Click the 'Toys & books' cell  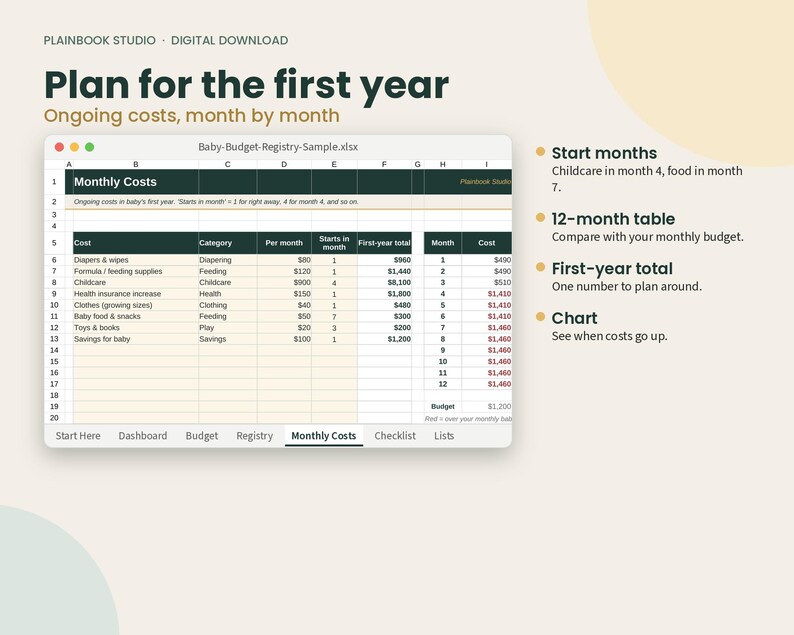136,328
